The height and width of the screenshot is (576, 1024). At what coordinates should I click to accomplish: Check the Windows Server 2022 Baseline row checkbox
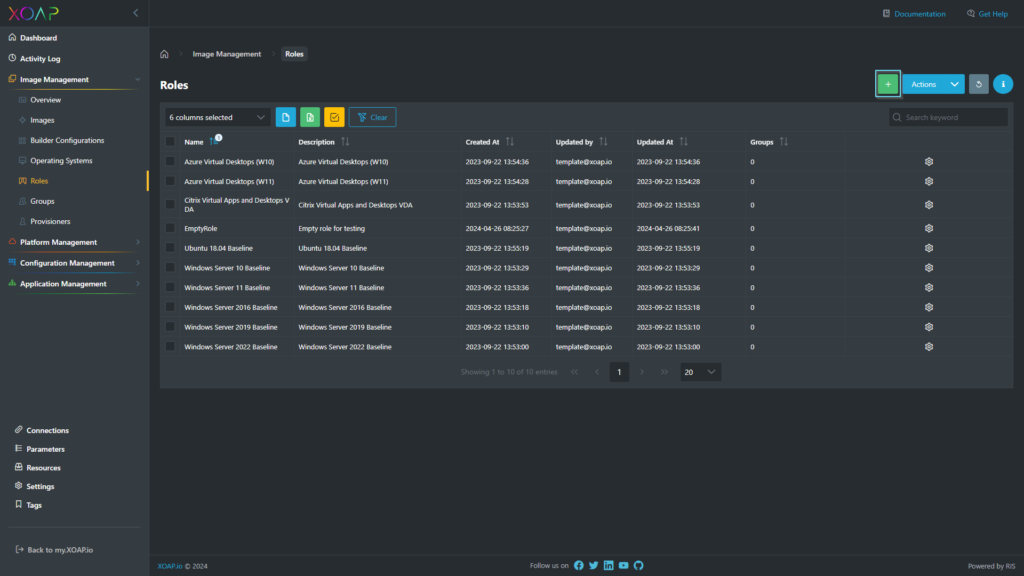click(x=170, y=346)
